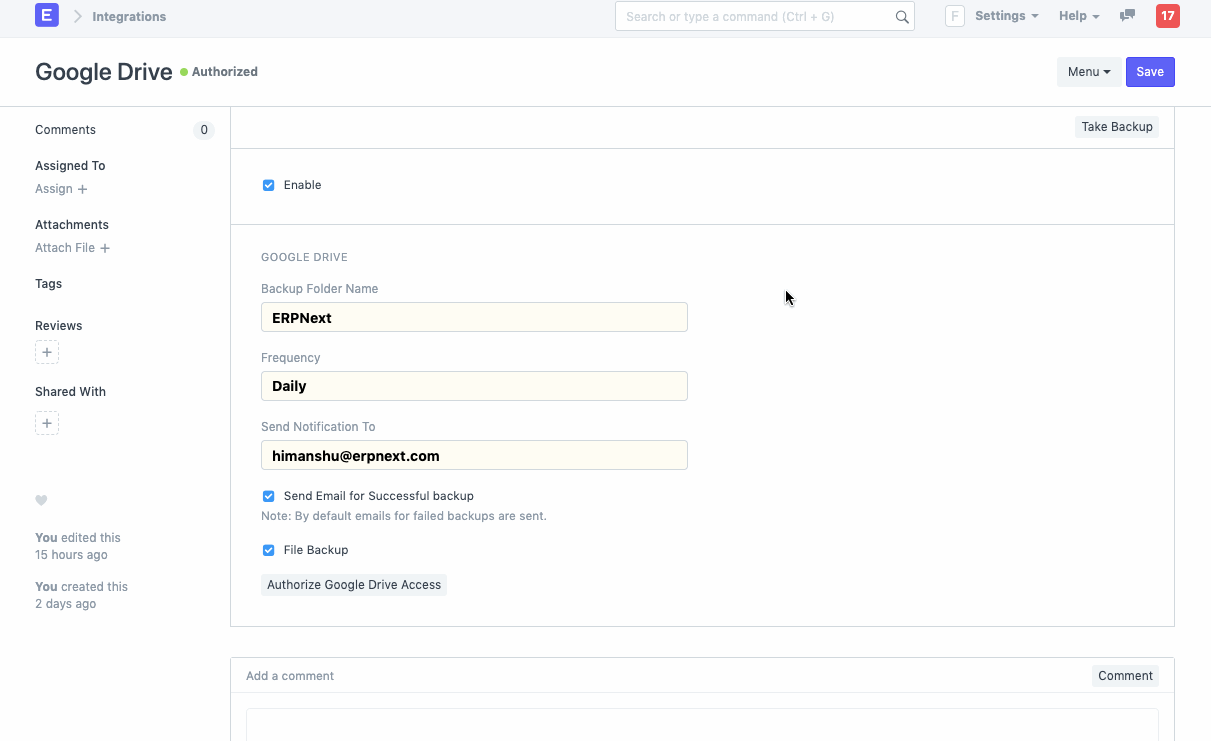Open the Integrations breadcrumb
Viewport: 1211px width, 741px height.
[129, 16]
